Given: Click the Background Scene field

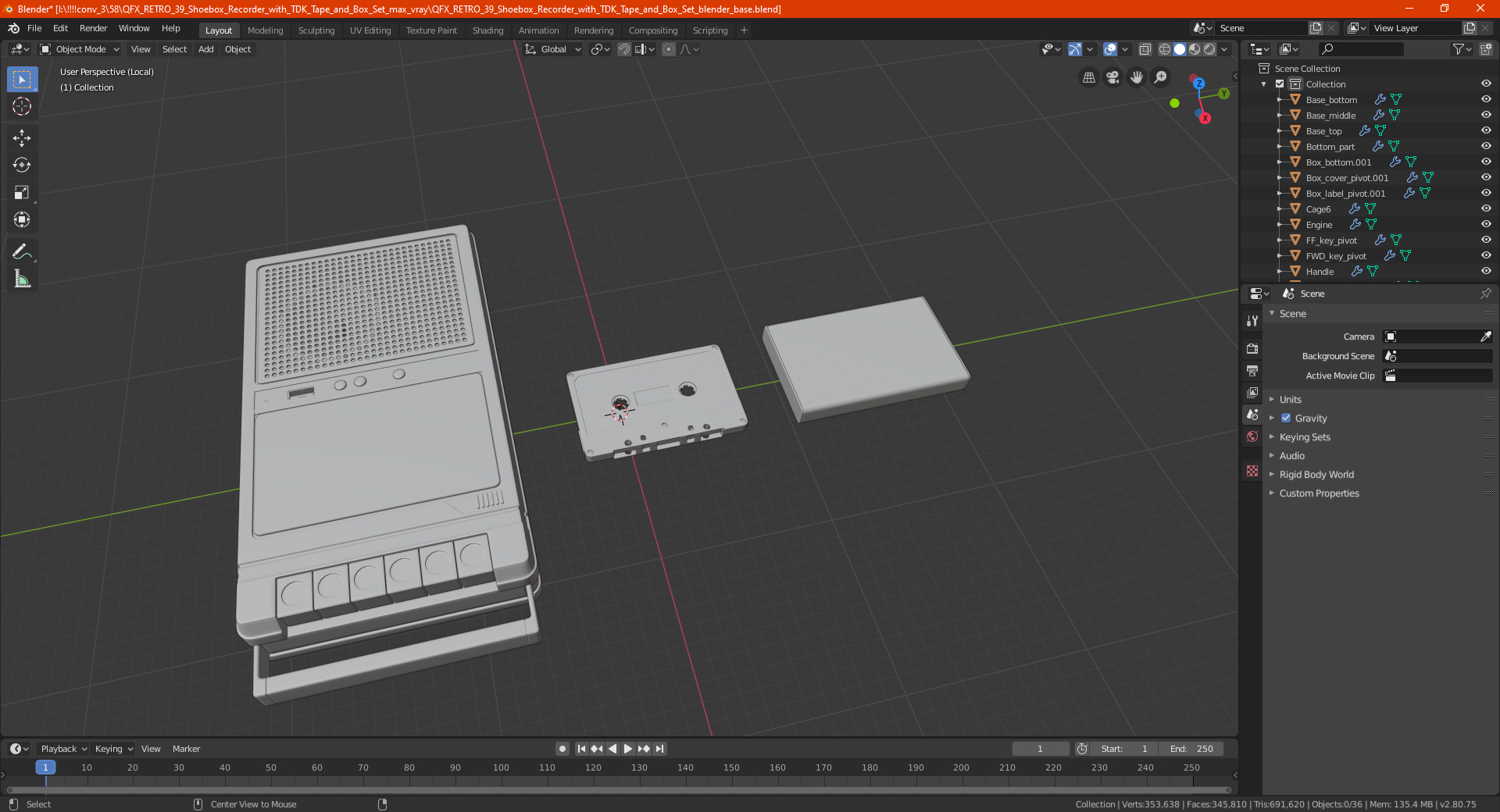Looking at the screenshot, I should [1437, 356].
